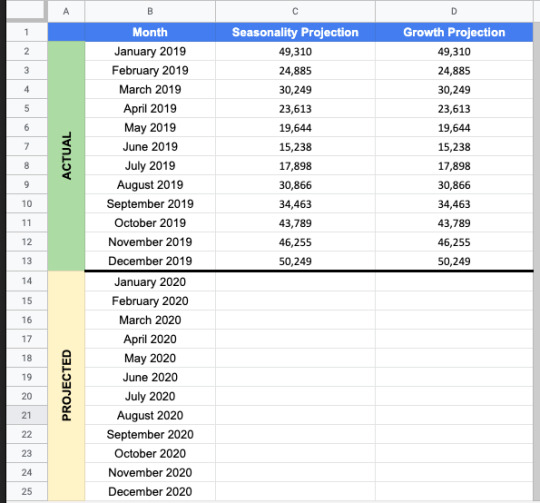This screenshot has height=503, width=540.
Task: Select the 'July 2020' cell
Action: [150, 396]
